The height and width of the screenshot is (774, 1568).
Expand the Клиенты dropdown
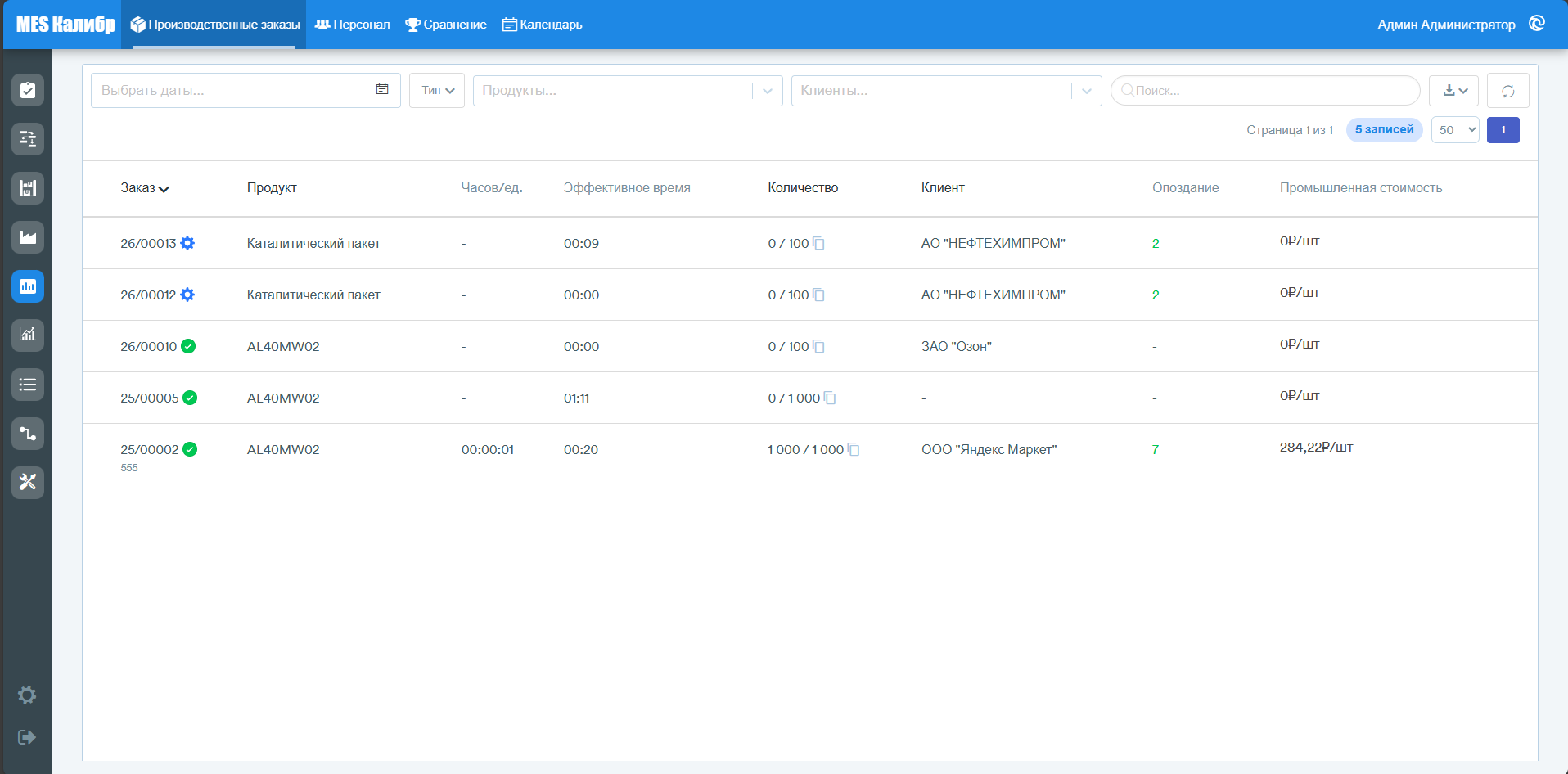[1087, 91]
